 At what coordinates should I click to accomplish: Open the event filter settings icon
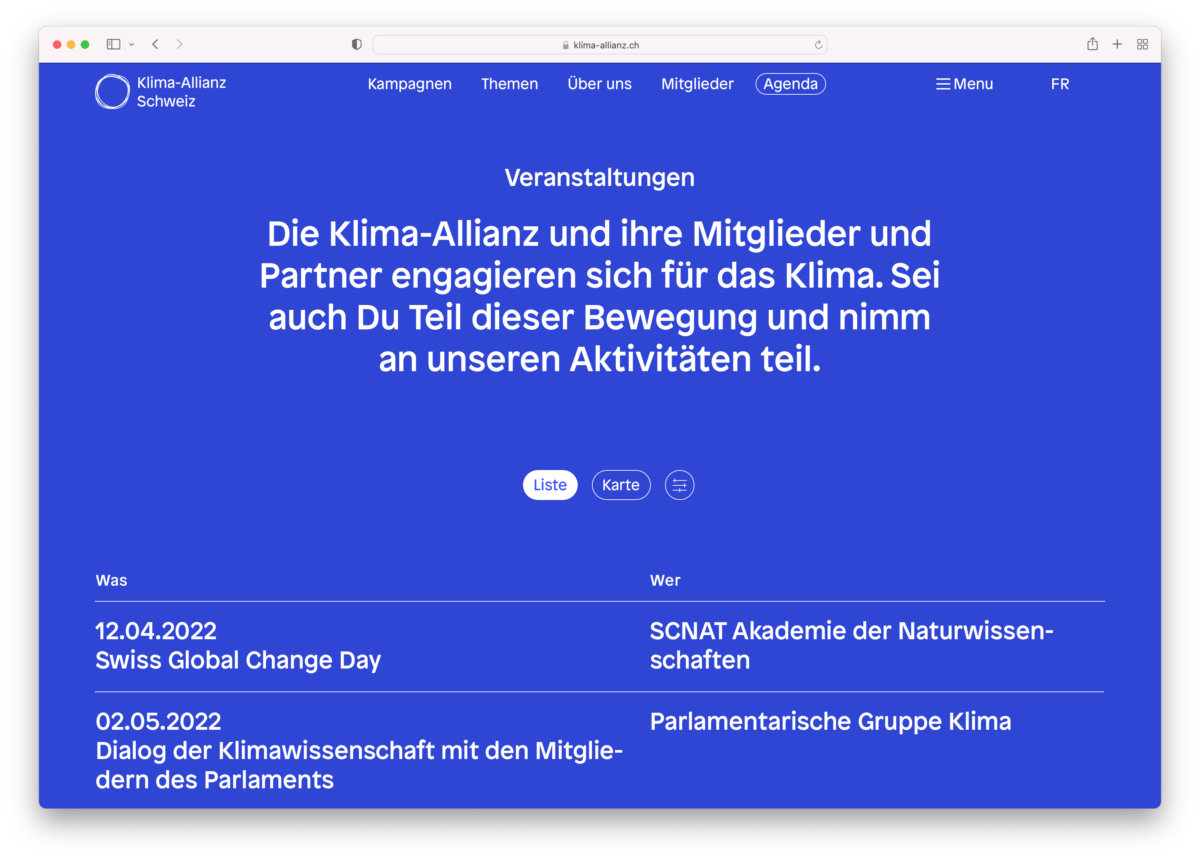click(679, 485)
